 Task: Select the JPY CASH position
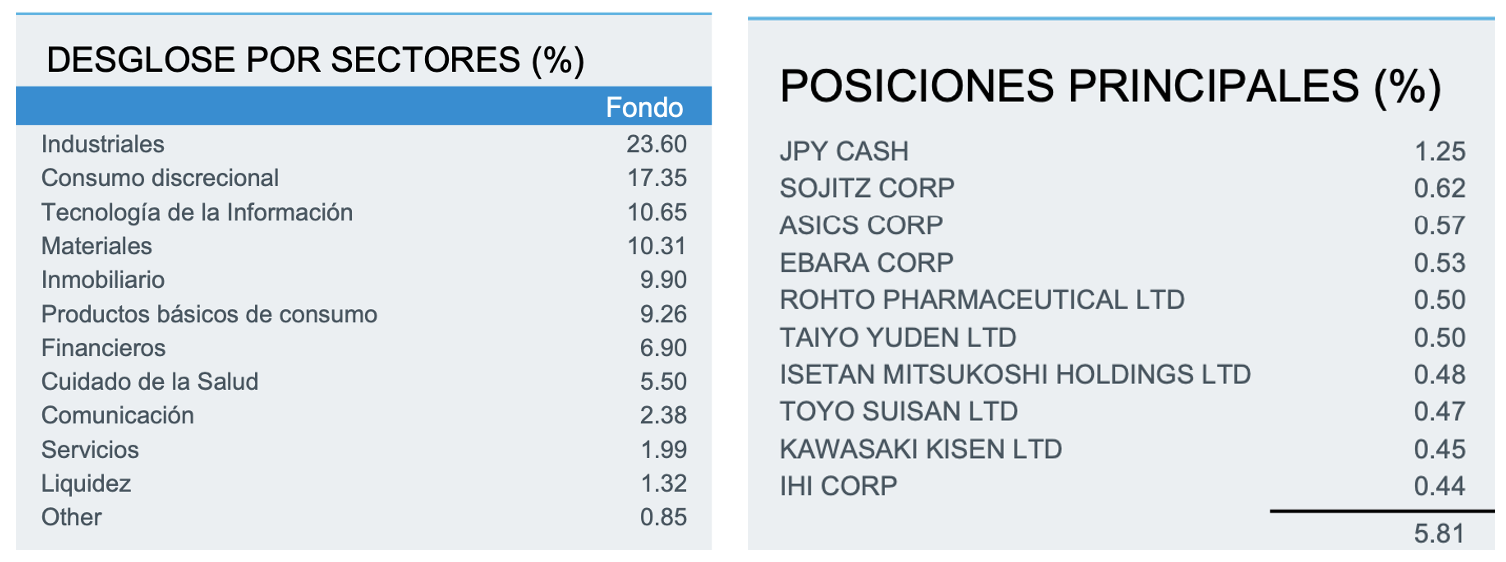[844, 152]
